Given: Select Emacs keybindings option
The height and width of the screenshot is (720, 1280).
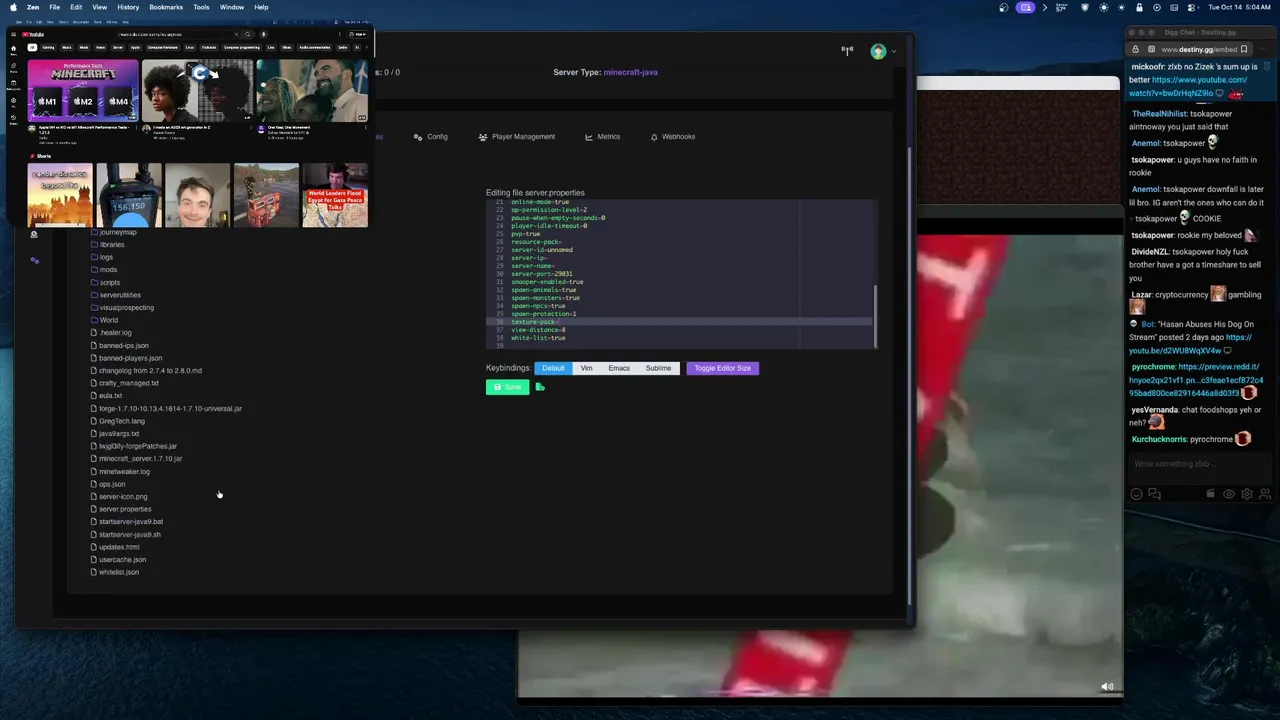Looking at the screenshot, I should 619,368.
